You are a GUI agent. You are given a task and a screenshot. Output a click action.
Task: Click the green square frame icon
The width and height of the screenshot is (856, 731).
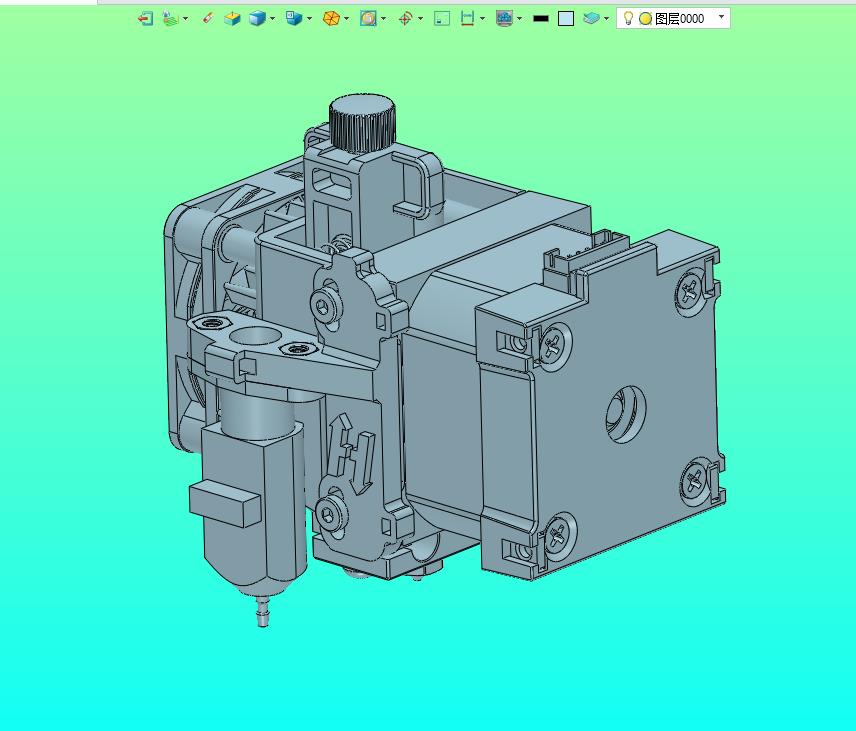coord(442,19)
